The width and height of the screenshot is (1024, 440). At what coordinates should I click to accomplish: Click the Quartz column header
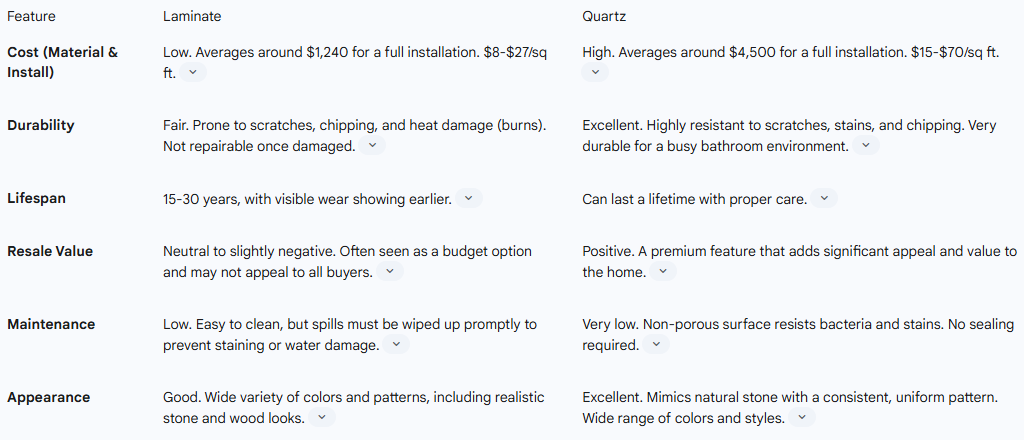604,17
